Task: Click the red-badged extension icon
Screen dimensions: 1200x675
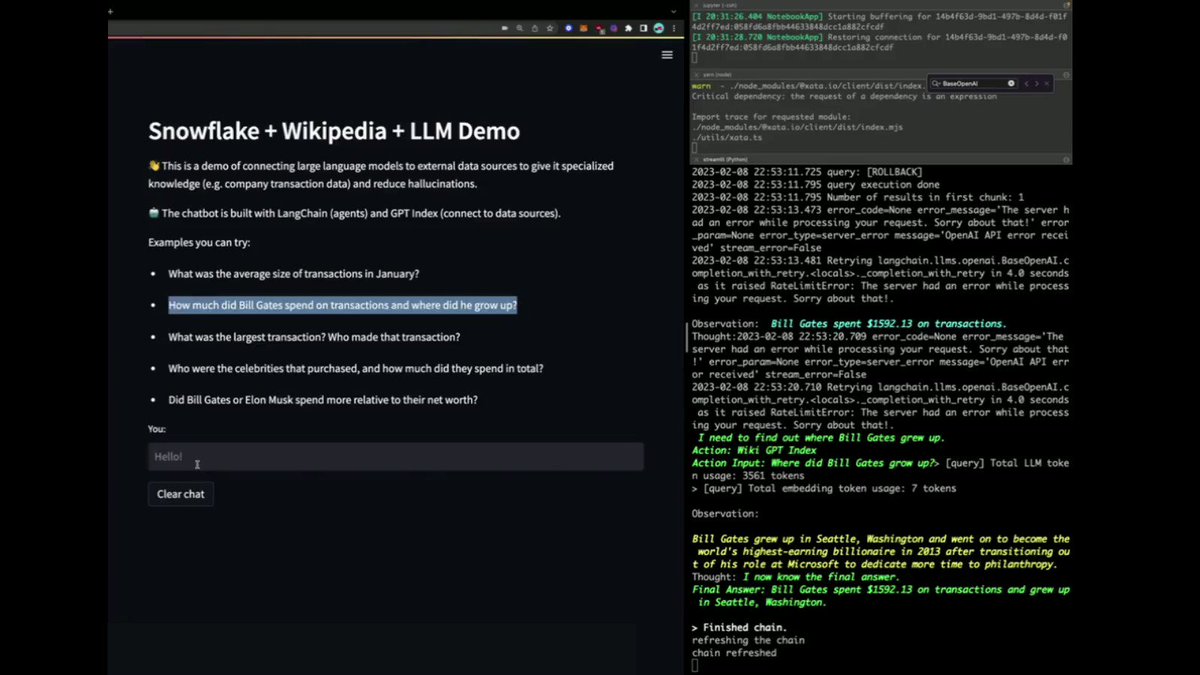Action: tap(599, 30)
